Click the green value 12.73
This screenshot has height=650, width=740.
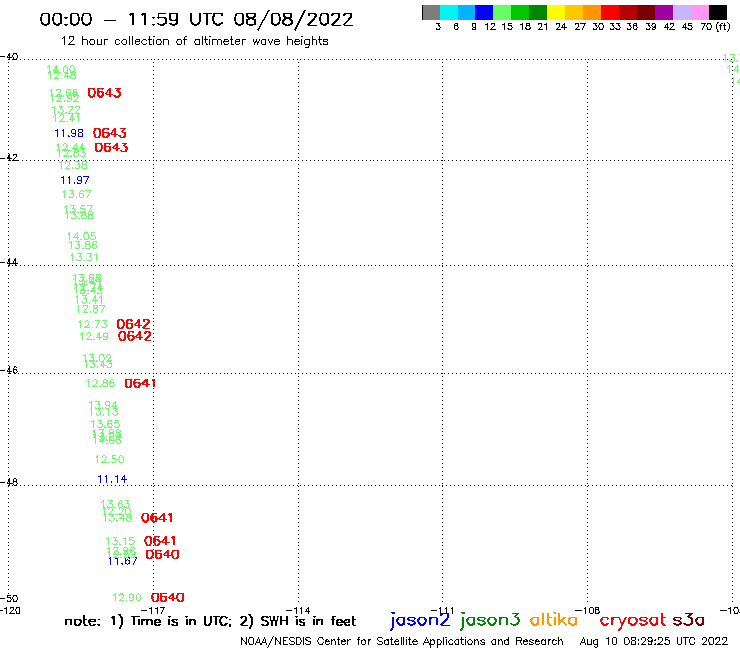(x=92, y=324)
